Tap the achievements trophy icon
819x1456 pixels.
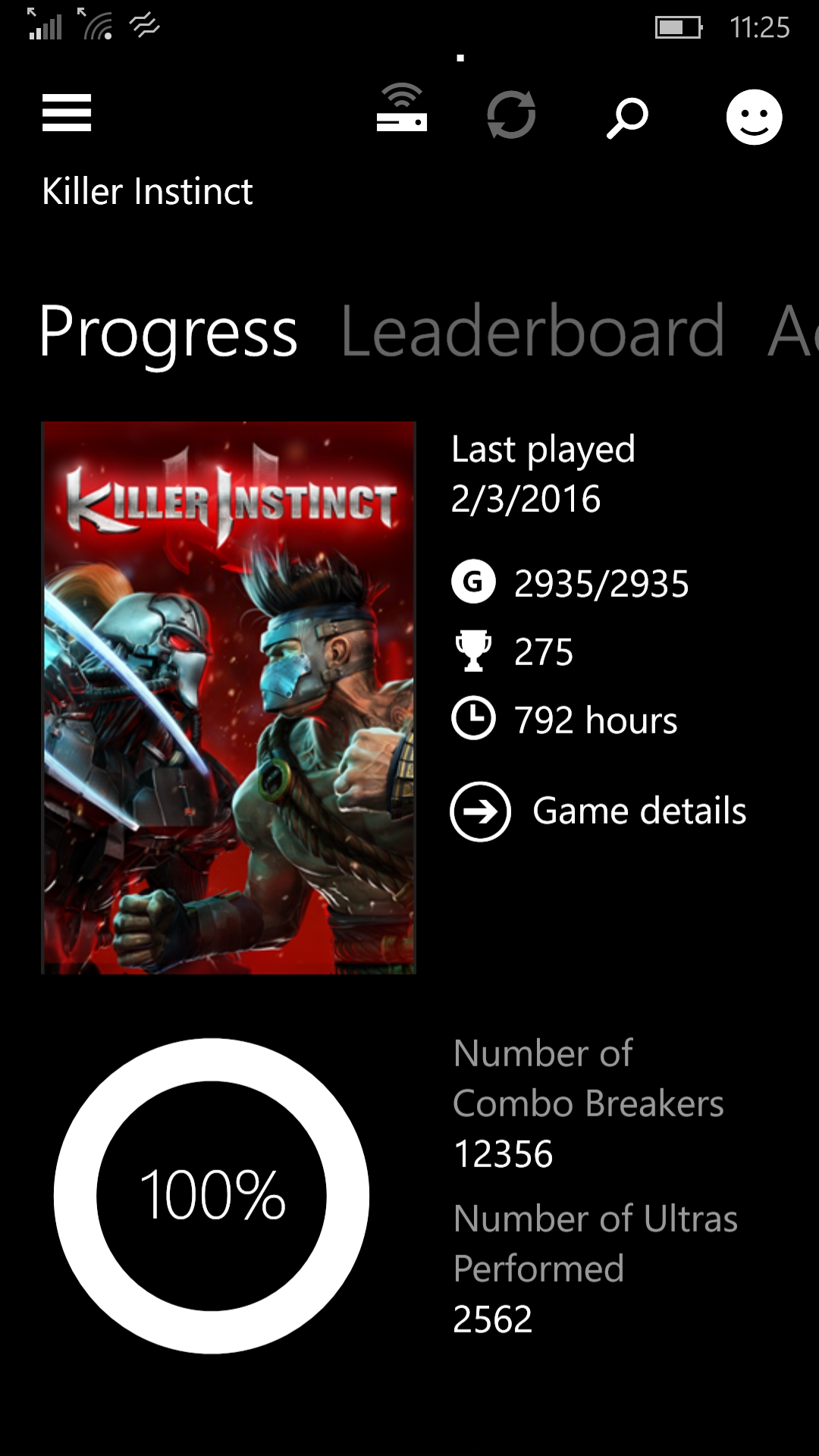pyautogui.click(x=473, y=651)
